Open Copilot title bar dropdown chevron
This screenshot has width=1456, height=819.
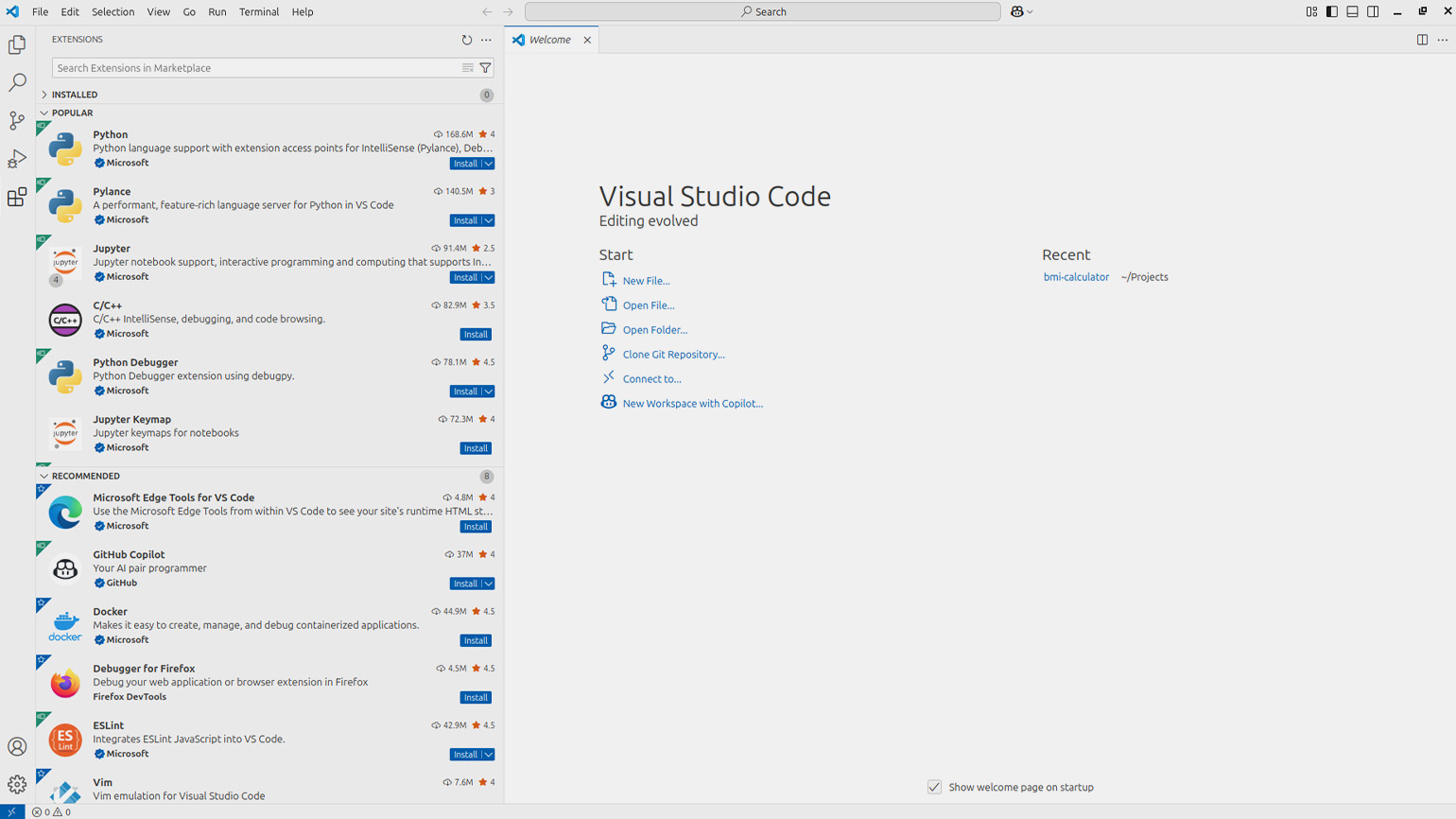pyautogui.click(x=1031, y=12)
